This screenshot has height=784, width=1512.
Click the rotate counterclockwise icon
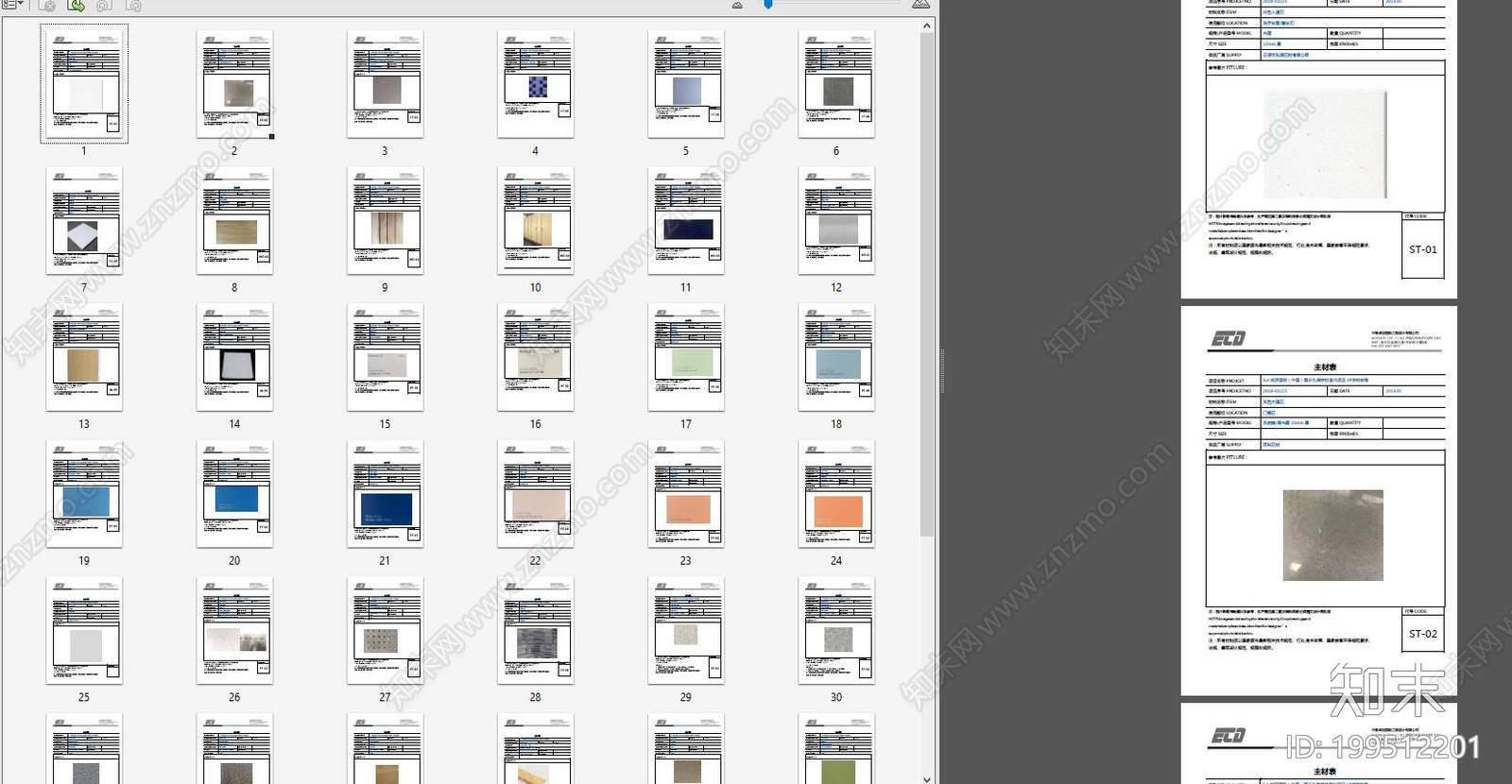105,6
